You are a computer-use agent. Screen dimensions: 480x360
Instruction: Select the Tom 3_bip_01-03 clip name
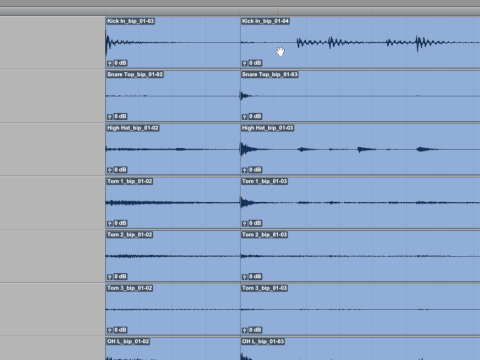(264, 288)
